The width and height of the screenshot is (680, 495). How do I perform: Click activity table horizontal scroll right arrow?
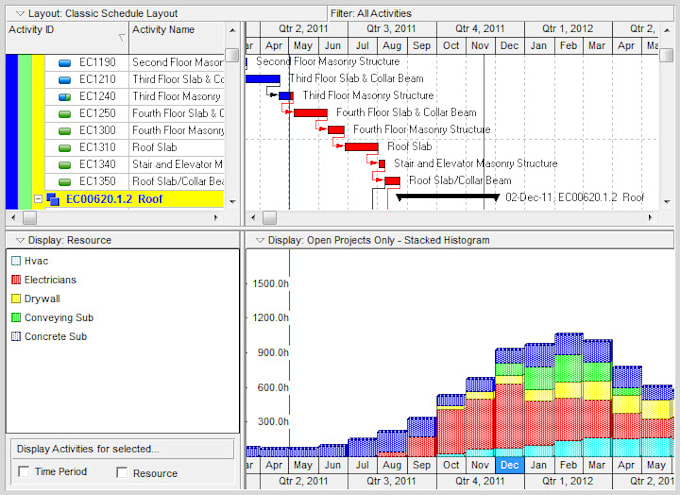coord(216,217)
